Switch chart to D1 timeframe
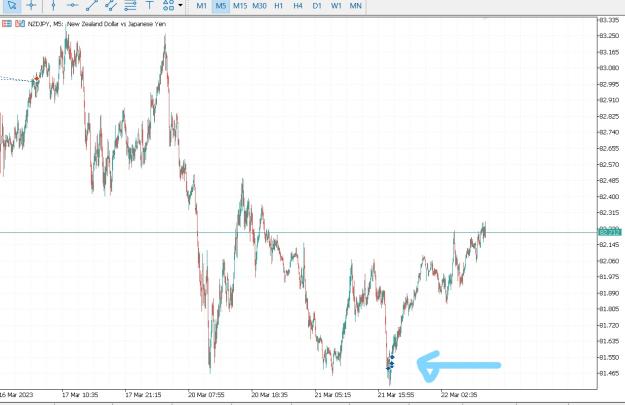Image resolution: width=625 pixels, height=405 pixels. click(x=317, y=6)
